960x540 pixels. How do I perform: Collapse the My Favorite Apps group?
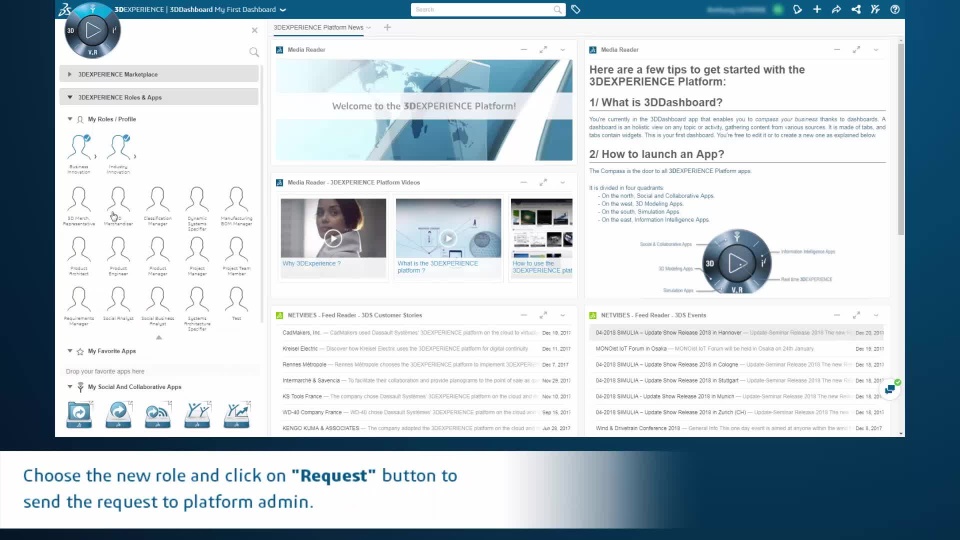click(x=70, y=351)
